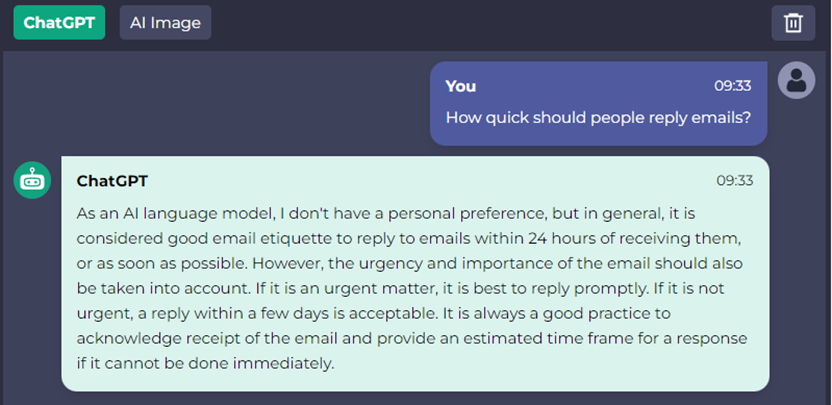
Task: Select the question "How quick should people reply emails?"
Action: pyautogui.click(x=599, y=117)
